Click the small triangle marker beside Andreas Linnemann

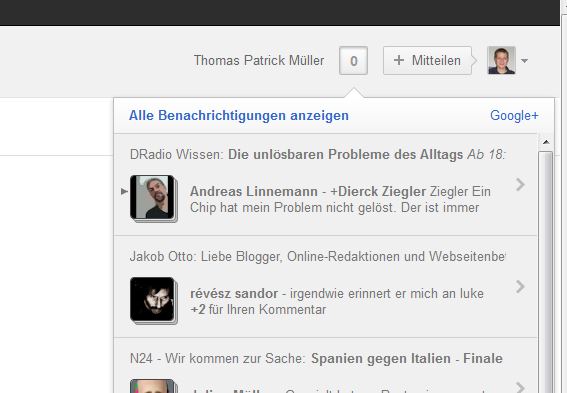click(124, 191)
